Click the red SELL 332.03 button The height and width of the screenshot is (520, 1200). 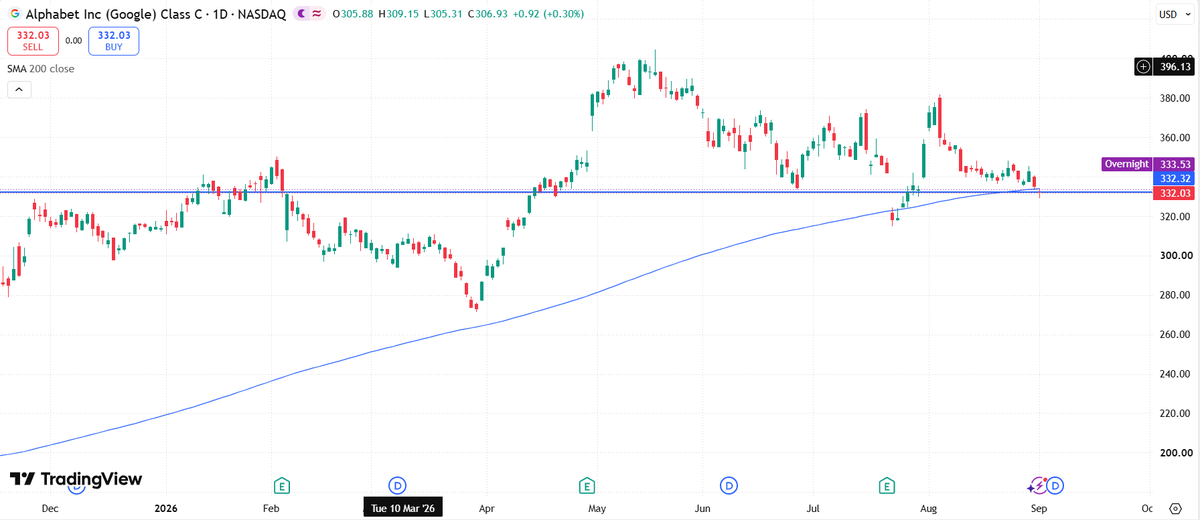(32, 41)
